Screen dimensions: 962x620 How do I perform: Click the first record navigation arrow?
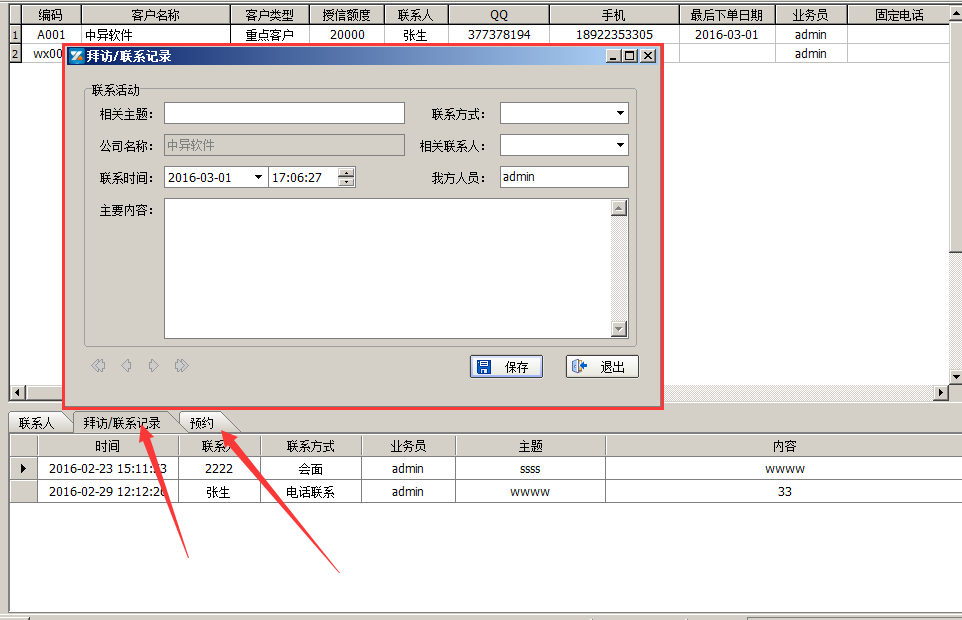coord(98,365)
